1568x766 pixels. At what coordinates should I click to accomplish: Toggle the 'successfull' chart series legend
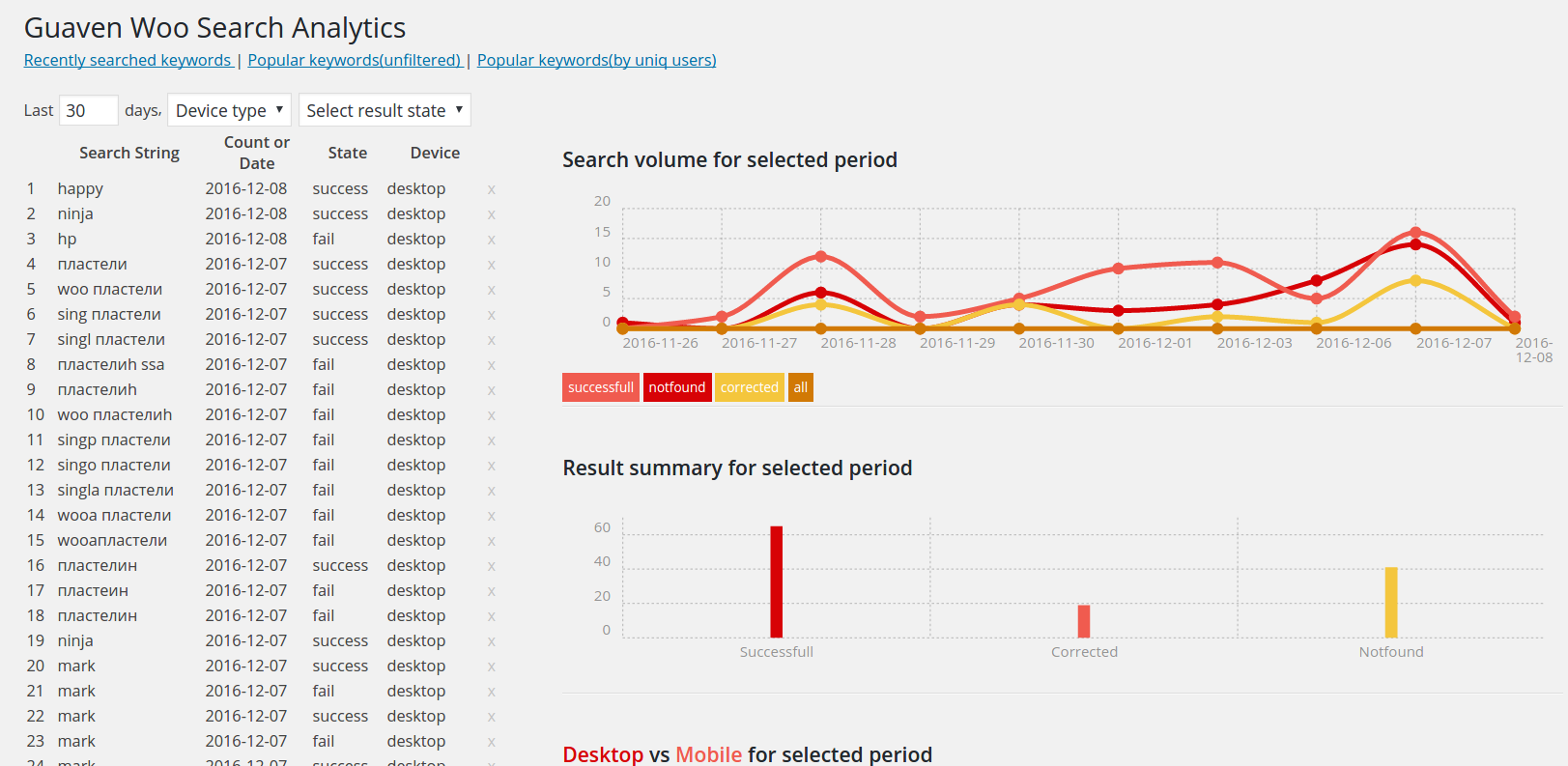(600, 387)
